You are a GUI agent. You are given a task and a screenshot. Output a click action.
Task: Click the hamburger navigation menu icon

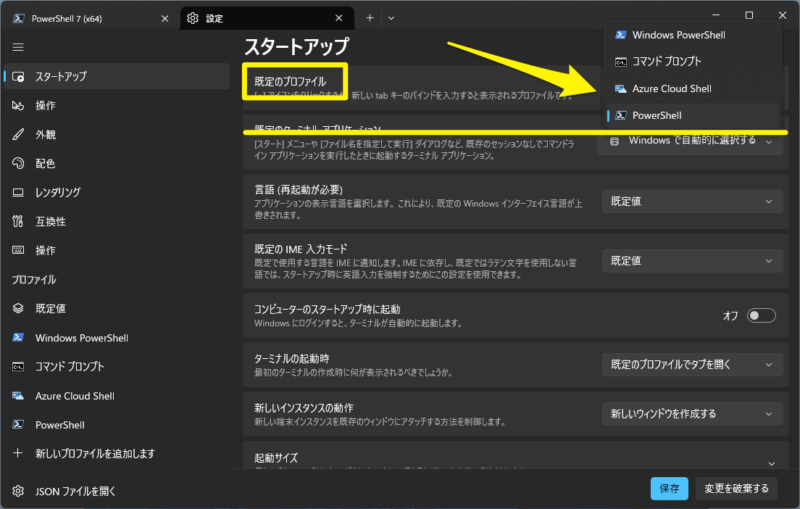pos(18,47)
